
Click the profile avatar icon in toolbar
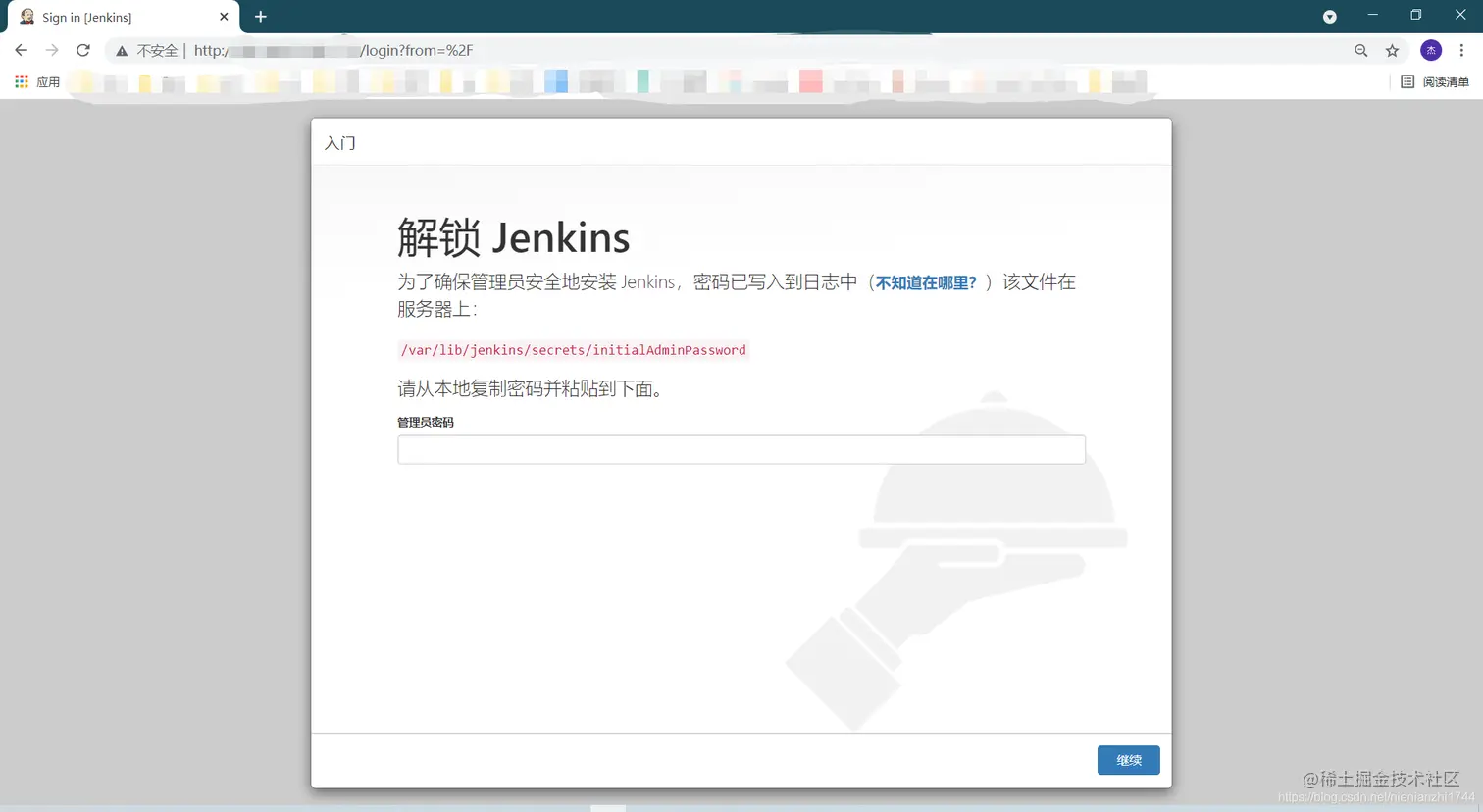click(1430, 50)
